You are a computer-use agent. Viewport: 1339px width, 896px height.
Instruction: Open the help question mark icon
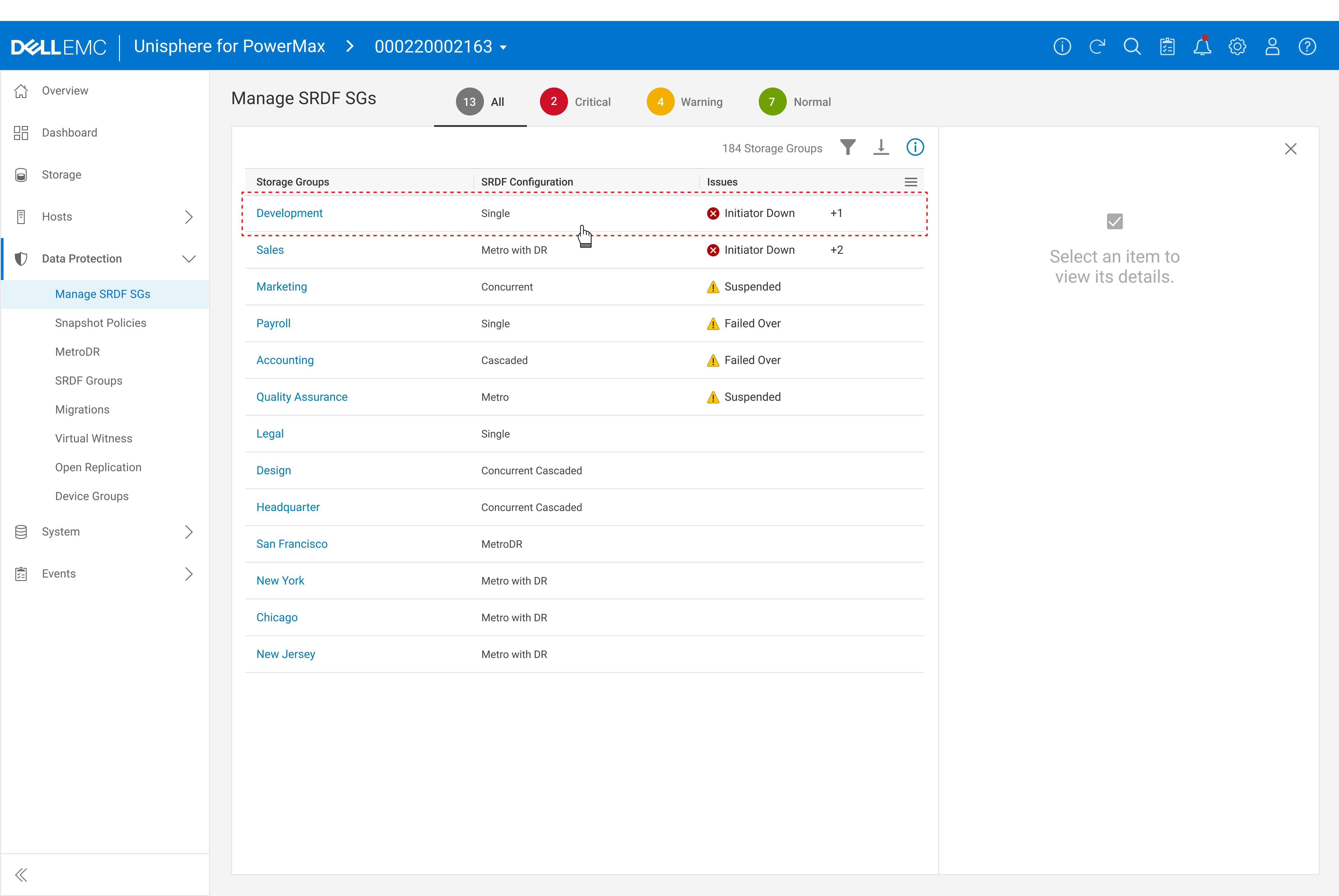click(x=1307, y=46)
